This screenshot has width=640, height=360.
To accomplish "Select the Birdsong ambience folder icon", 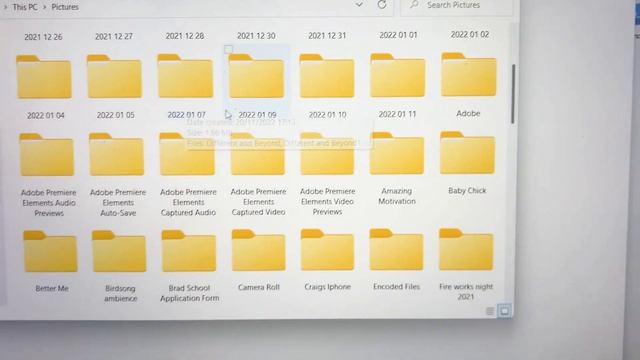I will [119, 251].
